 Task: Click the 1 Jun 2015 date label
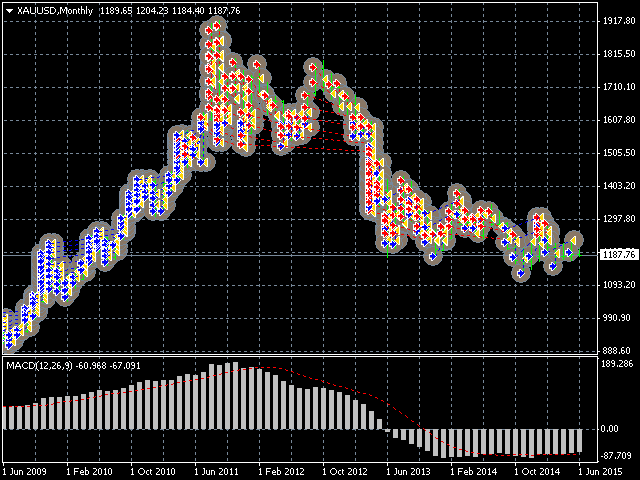600,472
